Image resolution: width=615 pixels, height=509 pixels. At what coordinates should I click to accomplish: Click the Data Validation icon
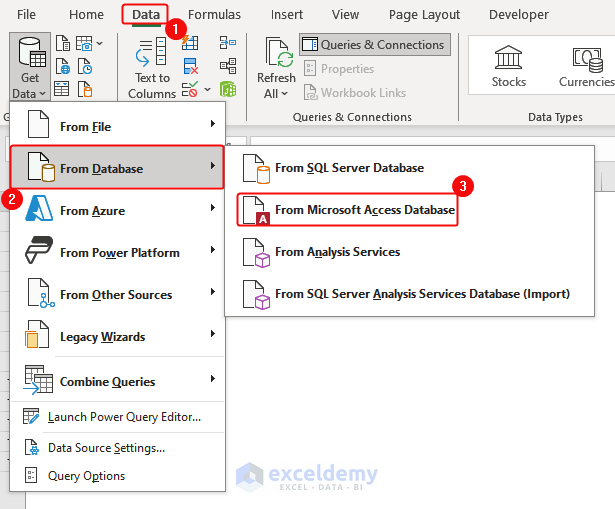pos(190,89)
